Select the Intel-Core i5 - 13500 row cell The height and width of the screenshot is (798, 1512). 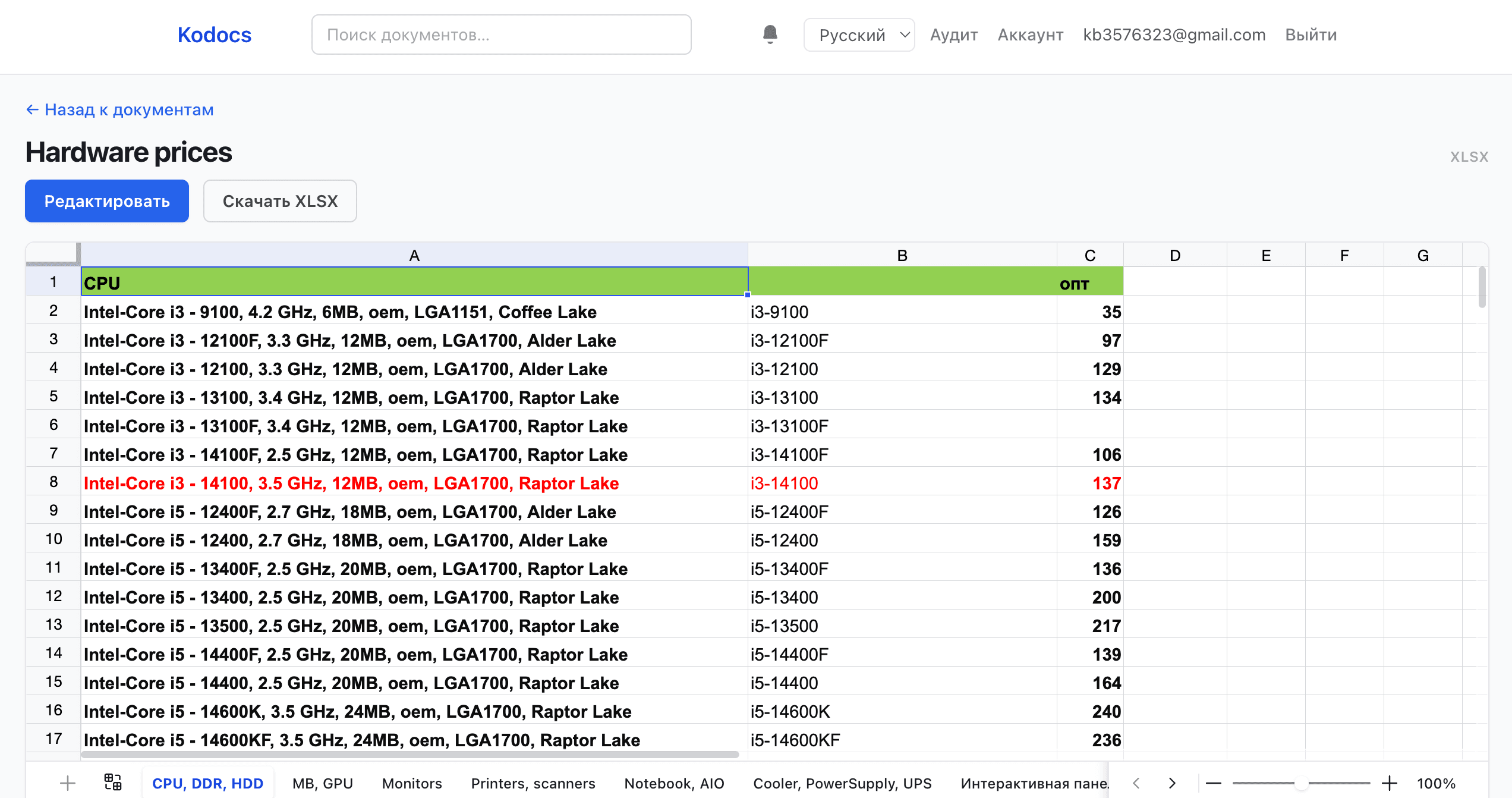(414, 624)
